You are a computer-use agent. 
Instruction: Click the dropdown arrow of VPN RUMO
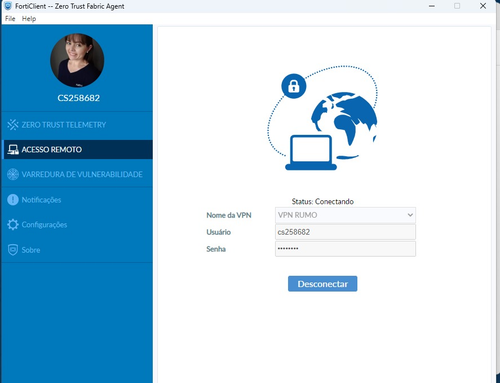pos(410,215)
